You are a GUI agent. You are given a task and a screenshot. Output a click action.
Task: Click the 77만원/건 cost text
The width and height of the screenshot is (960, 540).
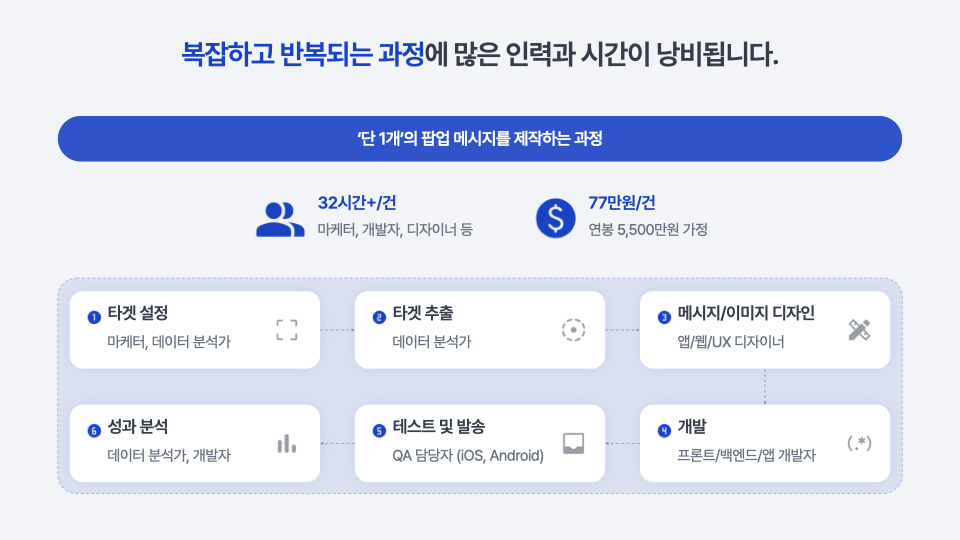click(622, 203)
